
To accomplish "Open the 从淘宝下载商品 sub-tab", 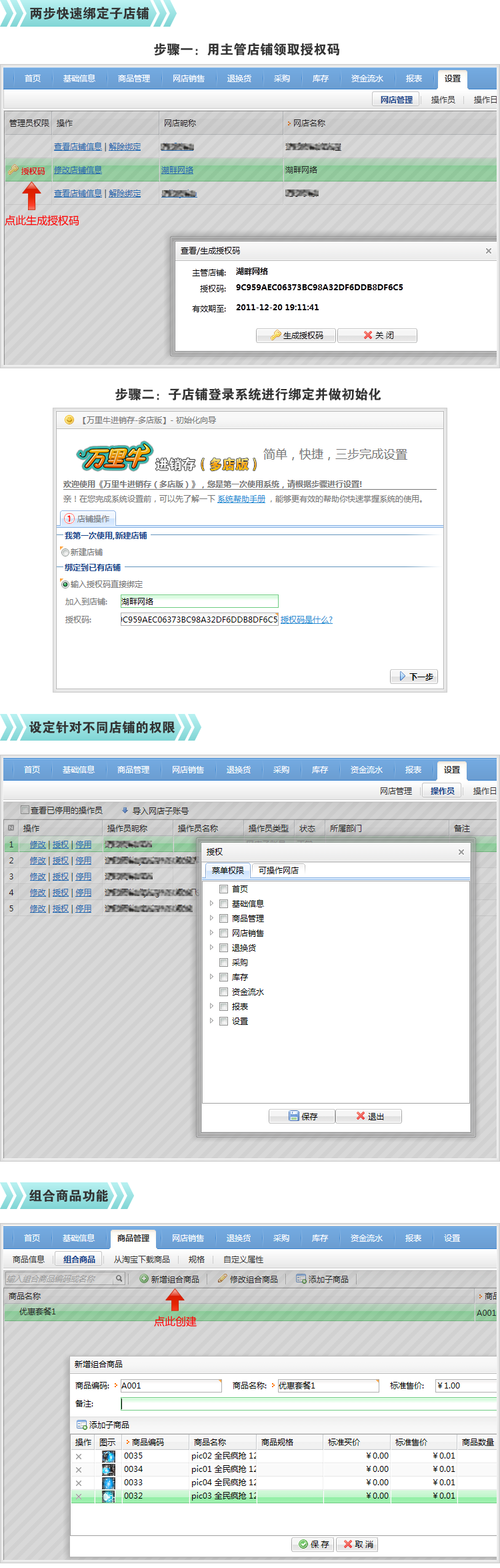I will 141,1260.
